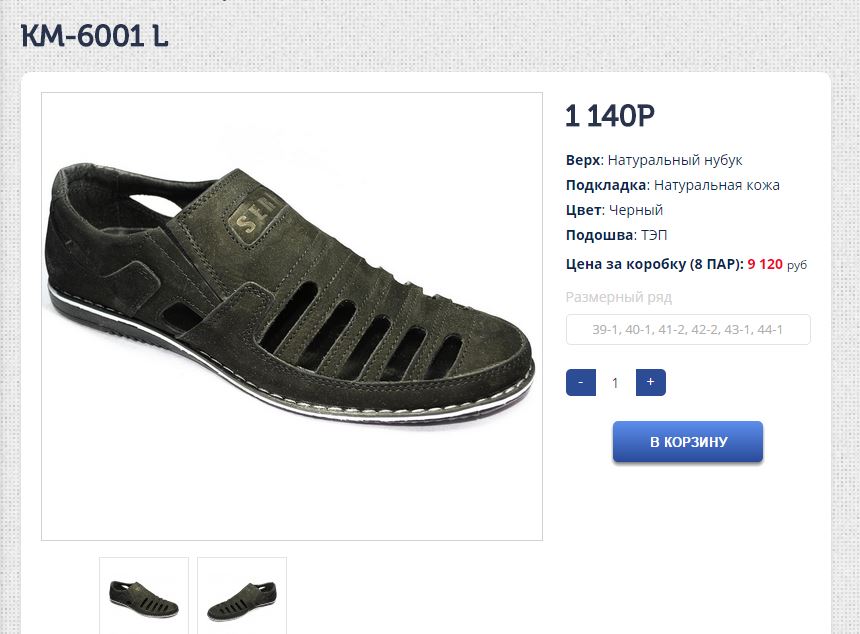Click the quantity input field
Screen dimensions: 860x634
coord(616,382)
